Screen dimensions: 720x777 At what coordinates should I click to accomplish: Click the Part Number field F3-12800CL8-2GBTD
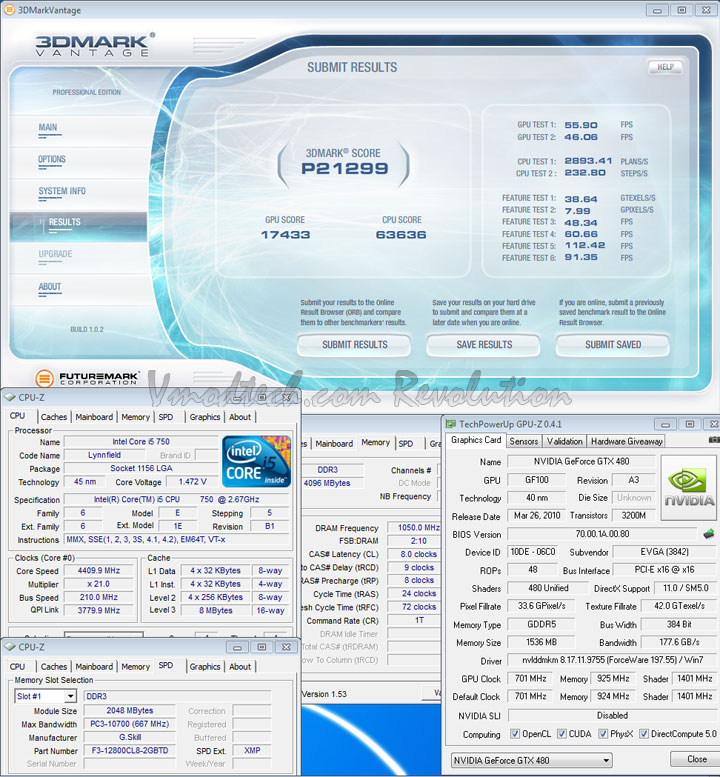point(130,751)
